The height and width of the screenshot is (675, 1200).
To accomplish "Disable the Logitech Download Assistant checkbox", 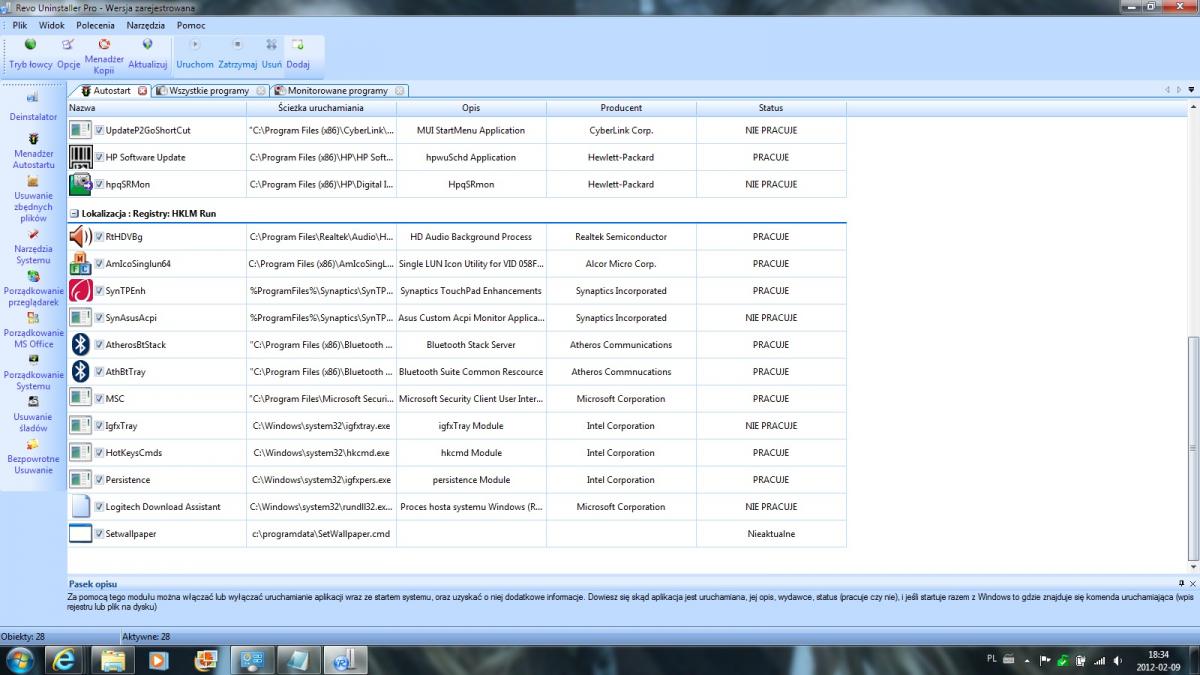I will click(99, 507).
